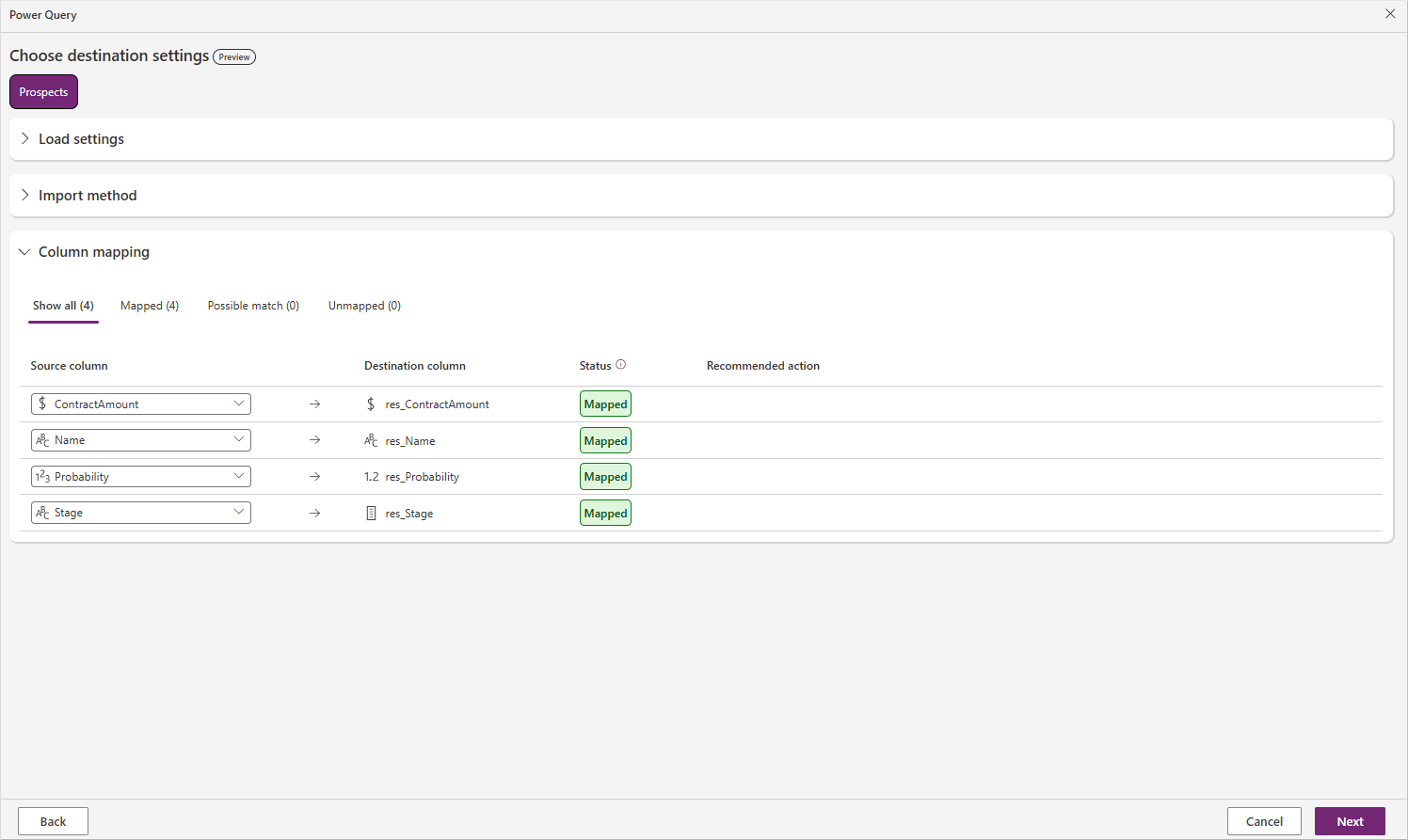Click the res_Name destination text
The width and height of the screenshot is (1408, 840).
click(x=410, y=441)
